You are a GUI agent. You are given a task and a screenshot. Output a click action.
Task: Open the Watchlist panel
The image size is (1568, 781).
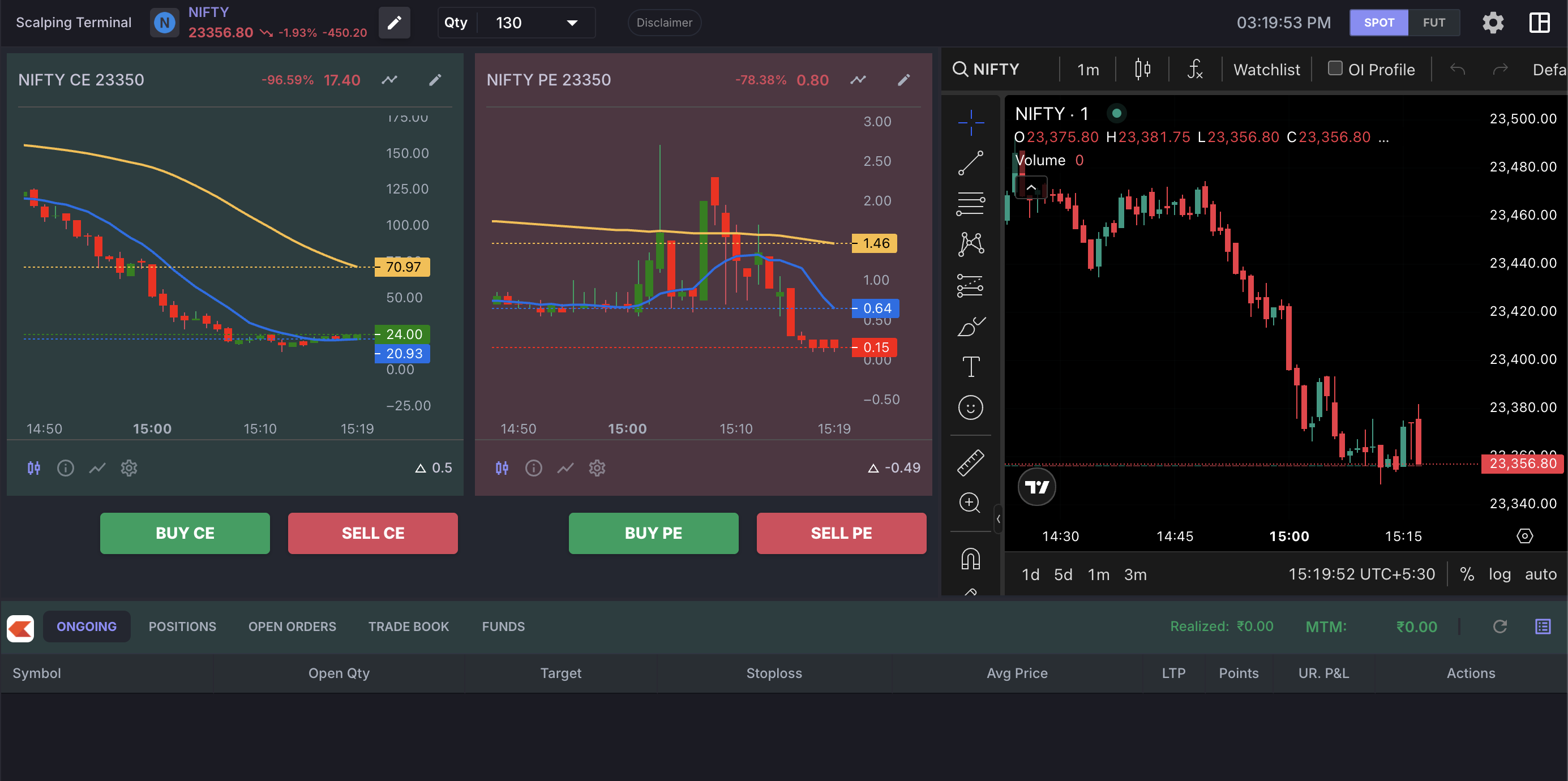click(1266, 70)
